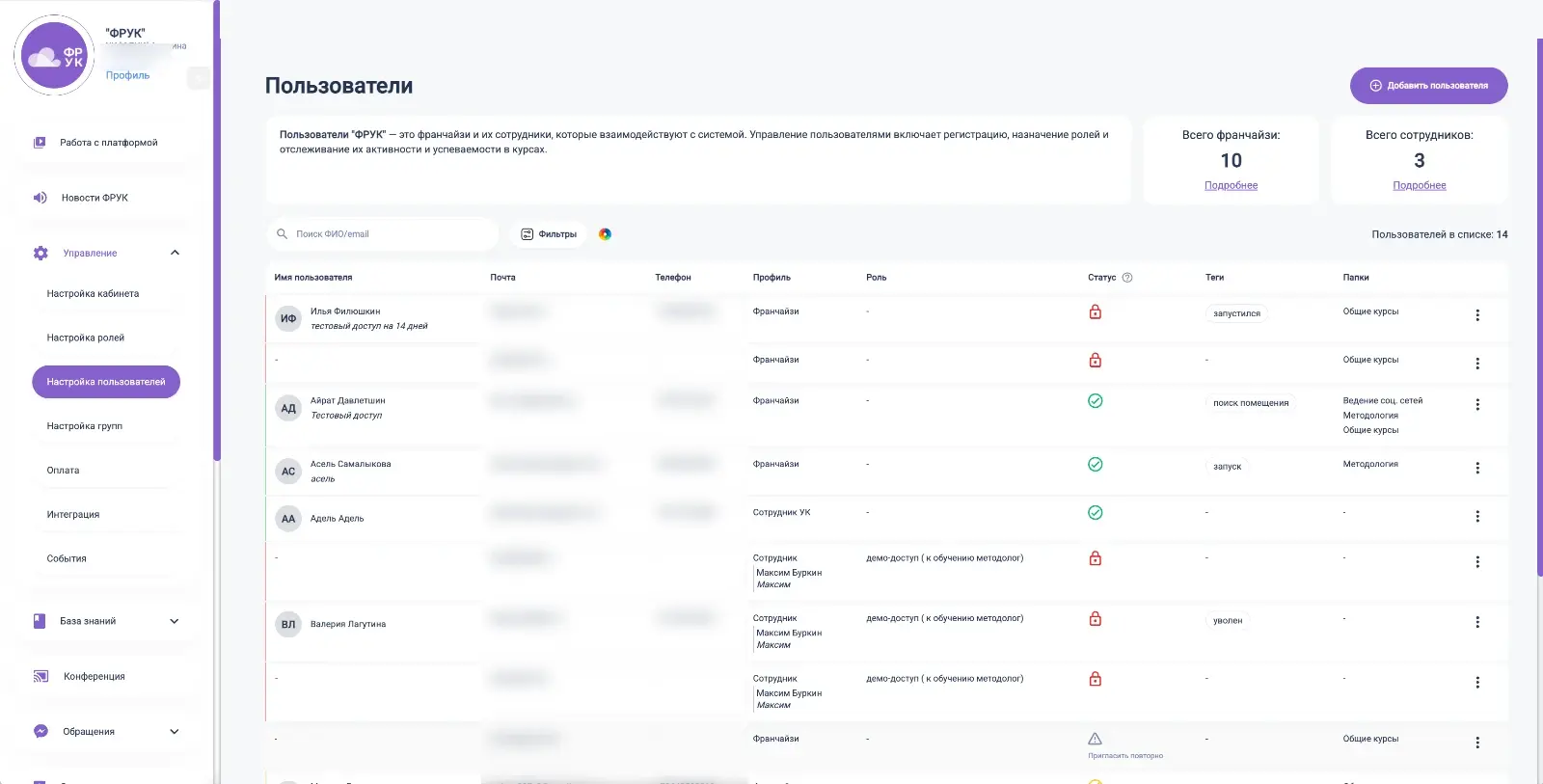Open the События menu item

[x=67, y=558]
